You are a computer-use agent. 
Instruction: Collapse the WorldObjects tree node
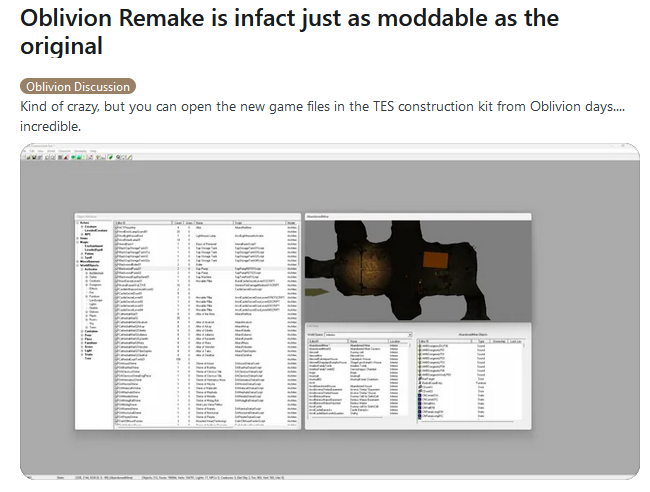tap(78, 265)
